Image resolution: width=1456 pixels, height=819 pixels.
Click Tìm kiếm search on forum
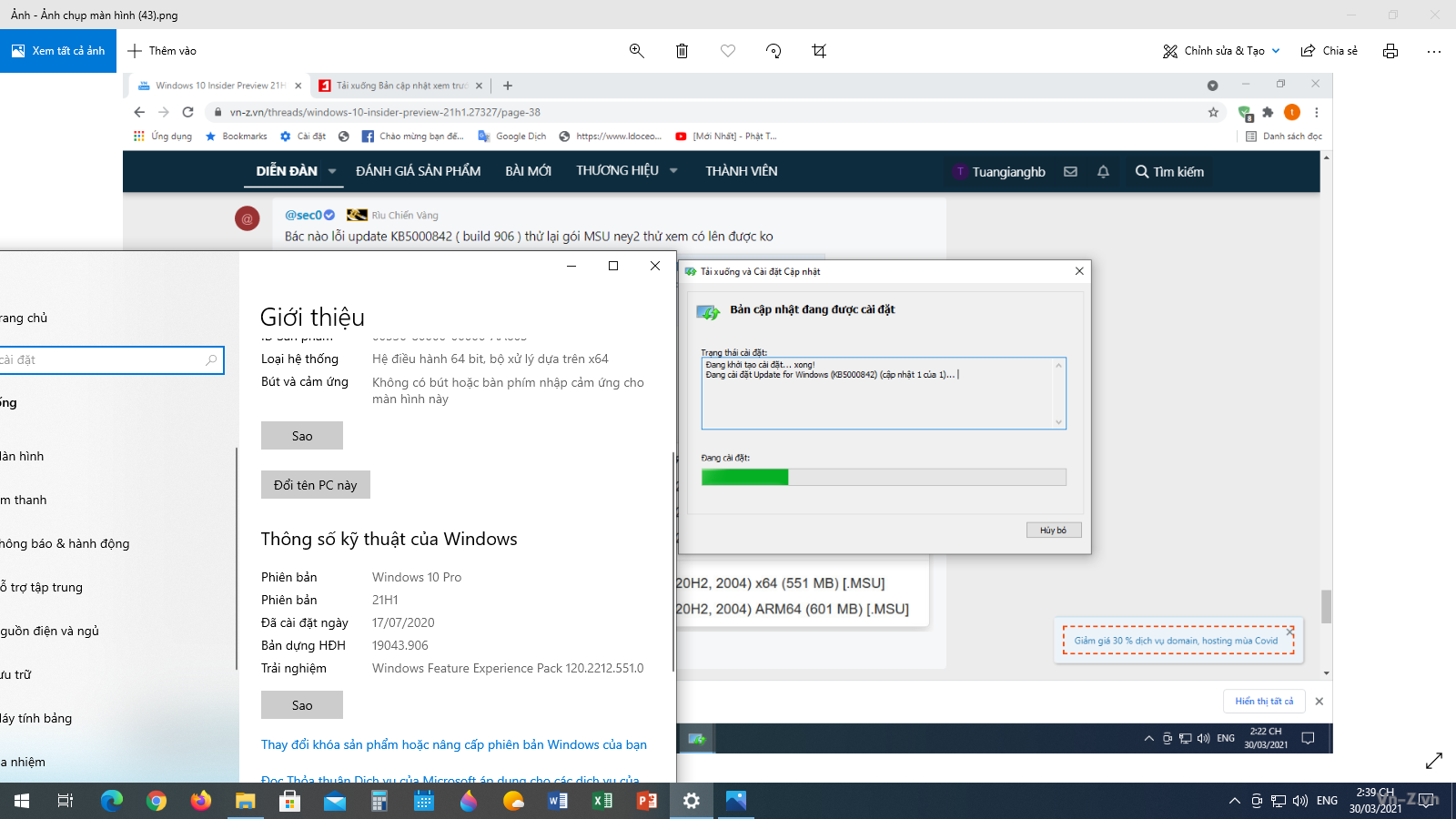pyautogui.click(x=1169, y=171)
